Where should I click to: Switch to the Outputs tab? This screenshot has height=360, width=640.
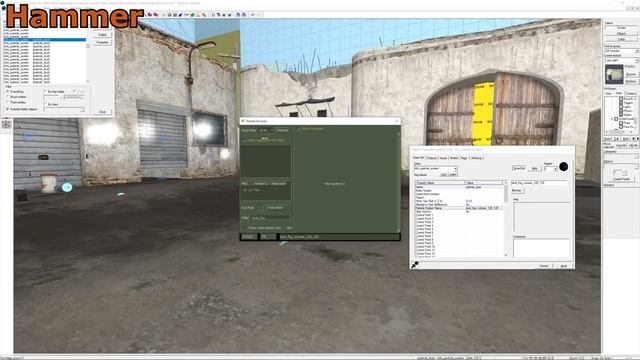[x=433, y=158]
